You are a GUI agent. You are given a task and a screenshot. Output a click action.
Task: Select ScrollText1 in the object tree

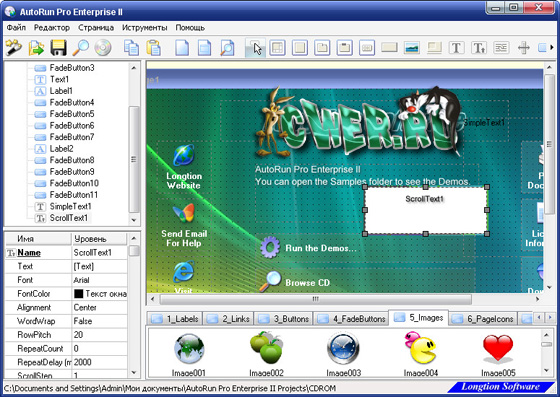tap(69, 218)
